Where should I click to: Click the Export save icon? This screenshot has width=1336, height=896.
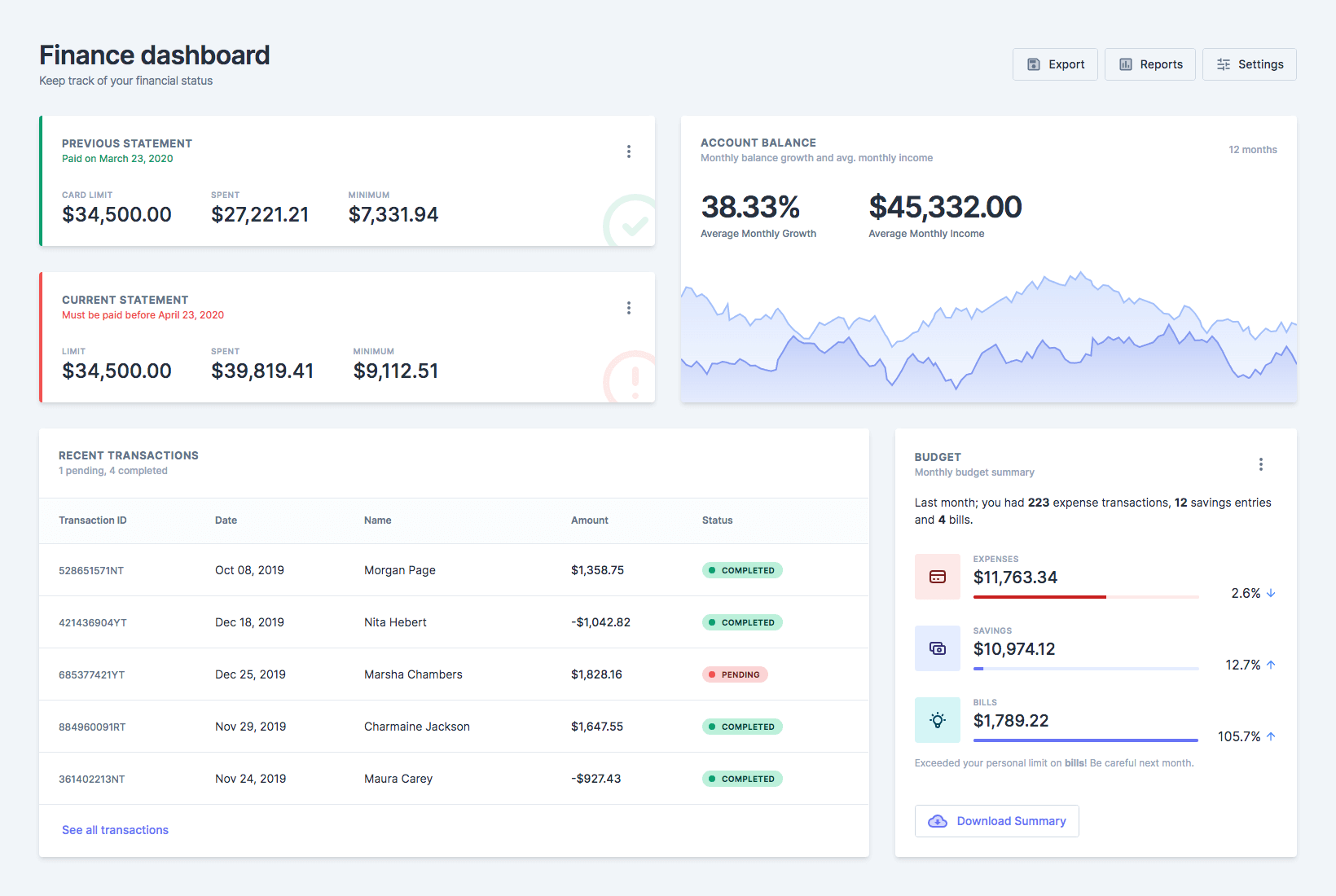(1033, 64)
